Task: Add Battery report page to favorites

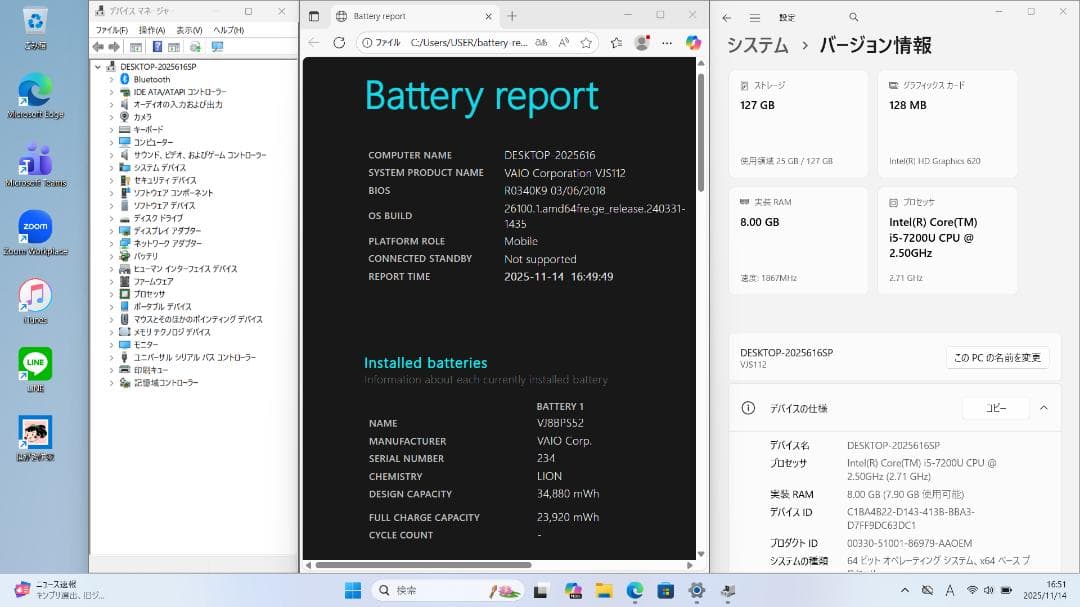Action: 587,42
